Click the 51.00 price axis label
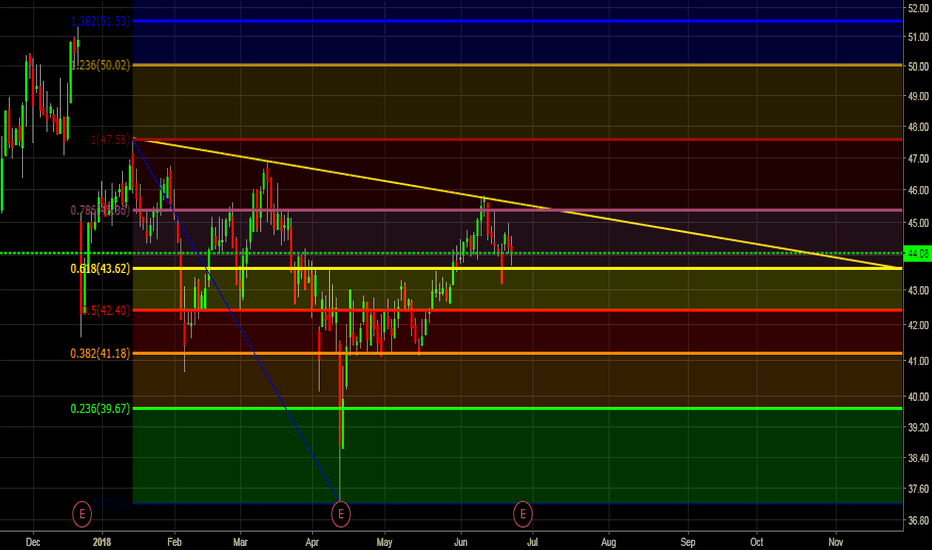The image size is (932, 550). (x=918, y=37)
